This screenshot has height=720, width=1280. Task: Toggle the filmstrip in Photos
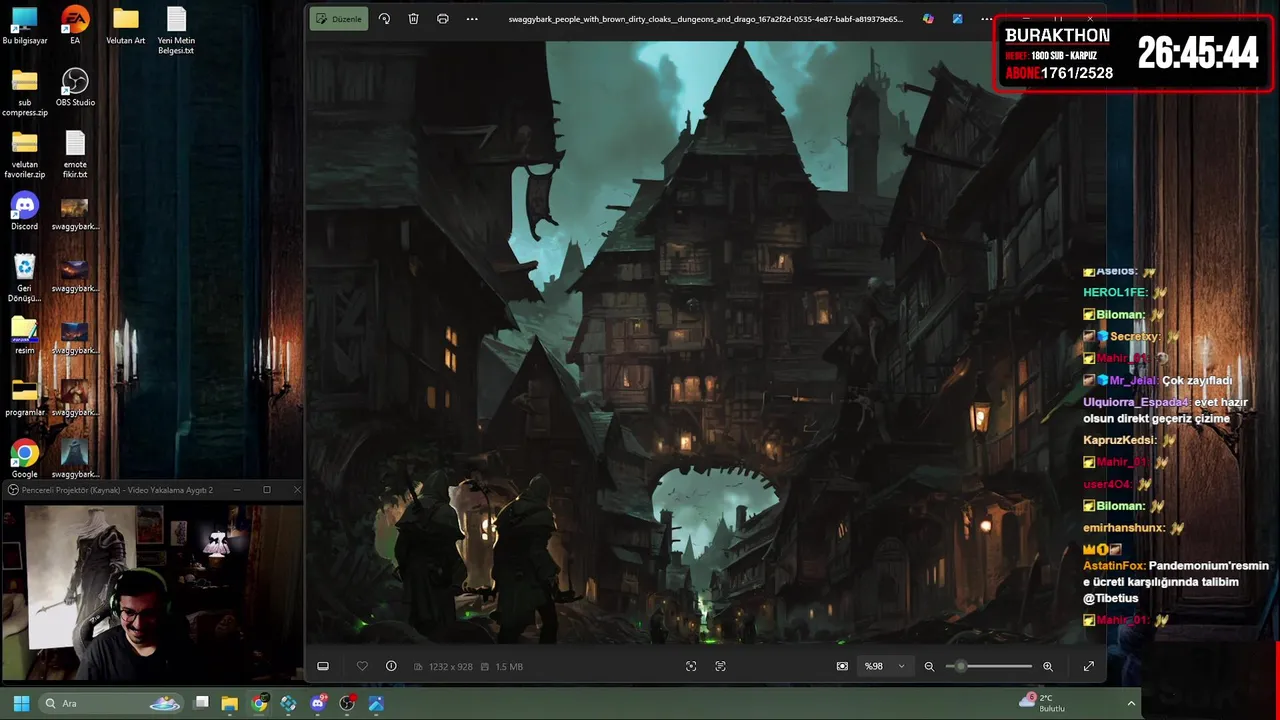[323, 666]
